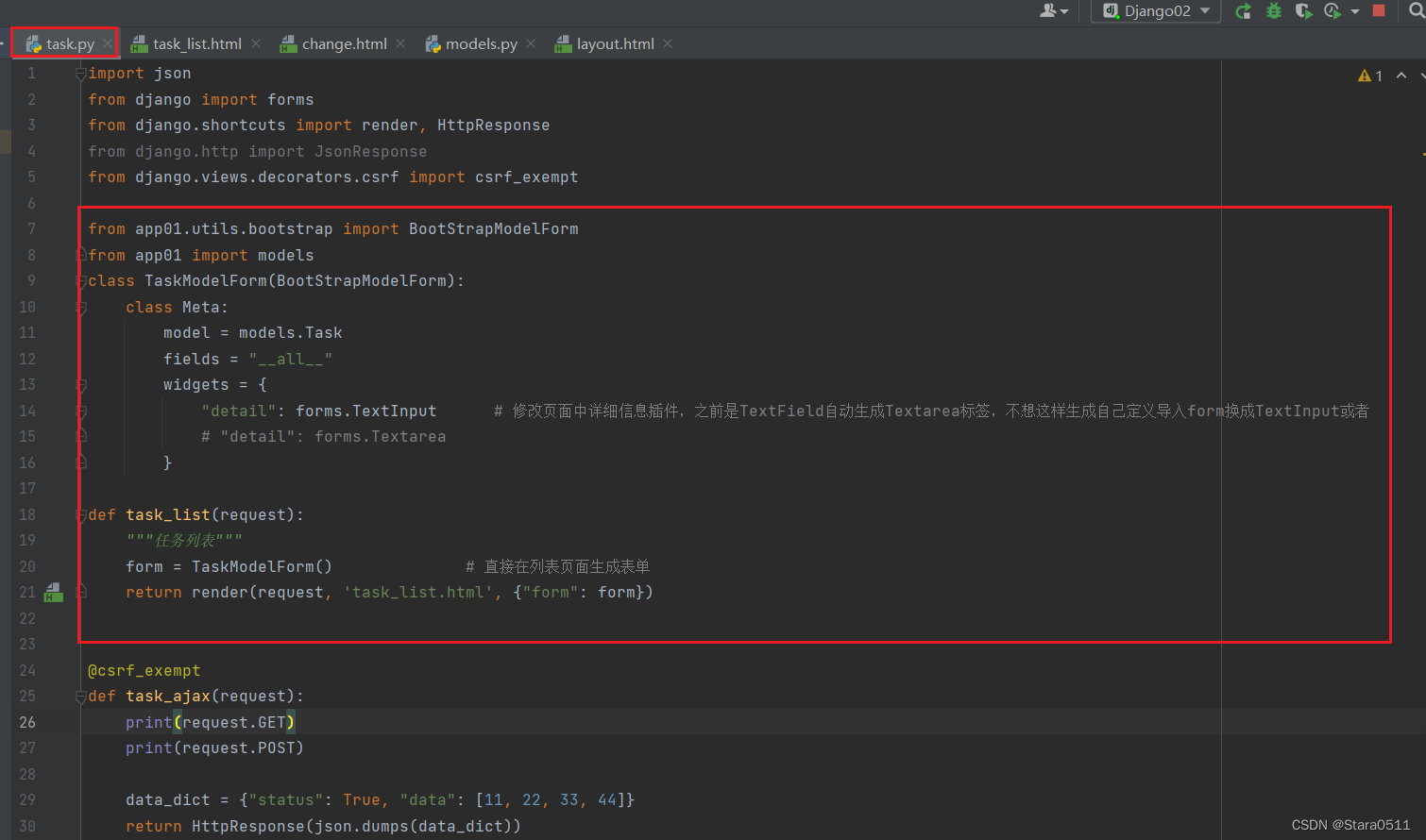Screen dimensions: 1426x840
Task: Close the change.html tab
Action: [x=400, y=44]
